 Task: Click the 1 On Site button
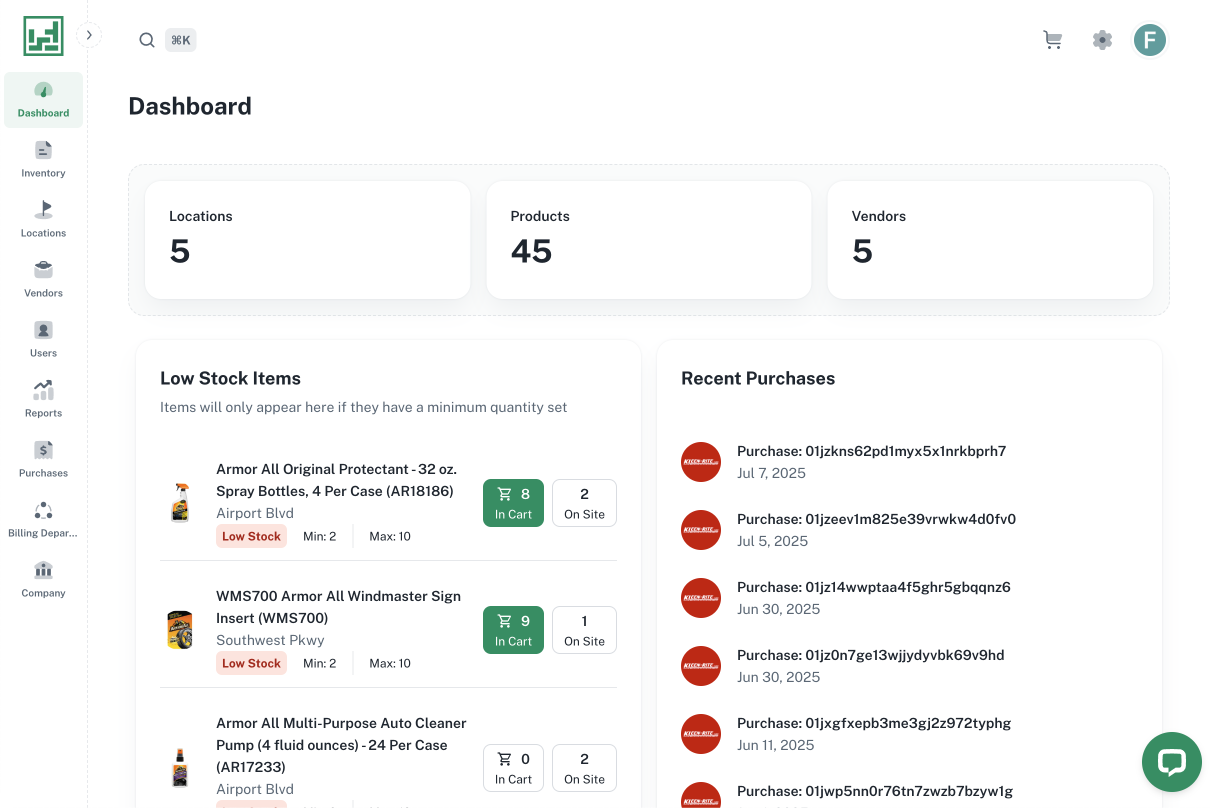tap(584, 630)
